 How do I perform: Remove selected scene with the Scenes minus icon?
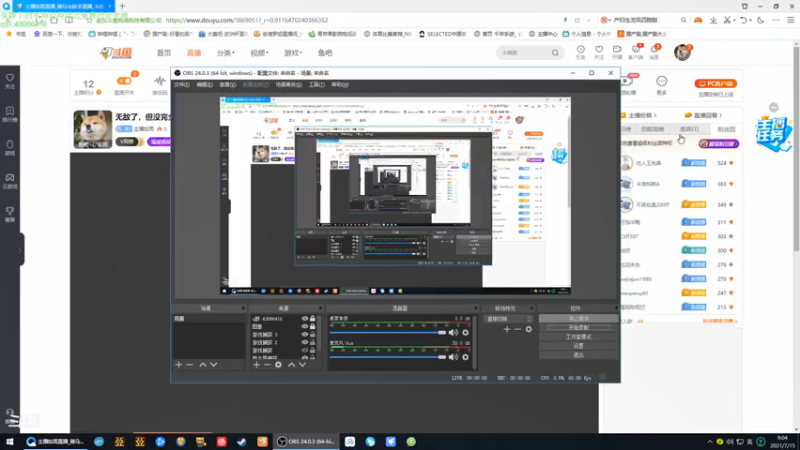[190, 365]
